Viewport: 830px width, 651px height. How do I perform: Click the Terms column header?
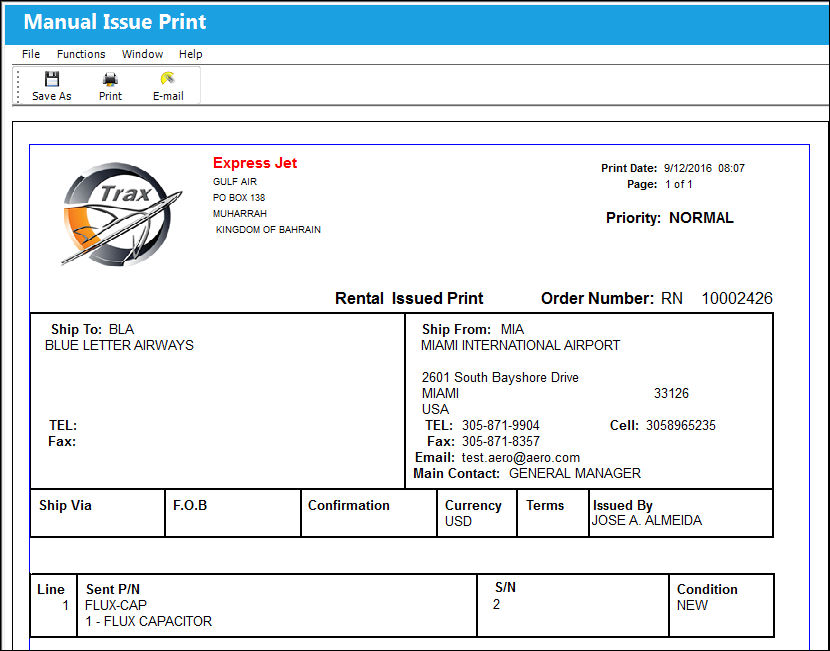tap(545, 505)
